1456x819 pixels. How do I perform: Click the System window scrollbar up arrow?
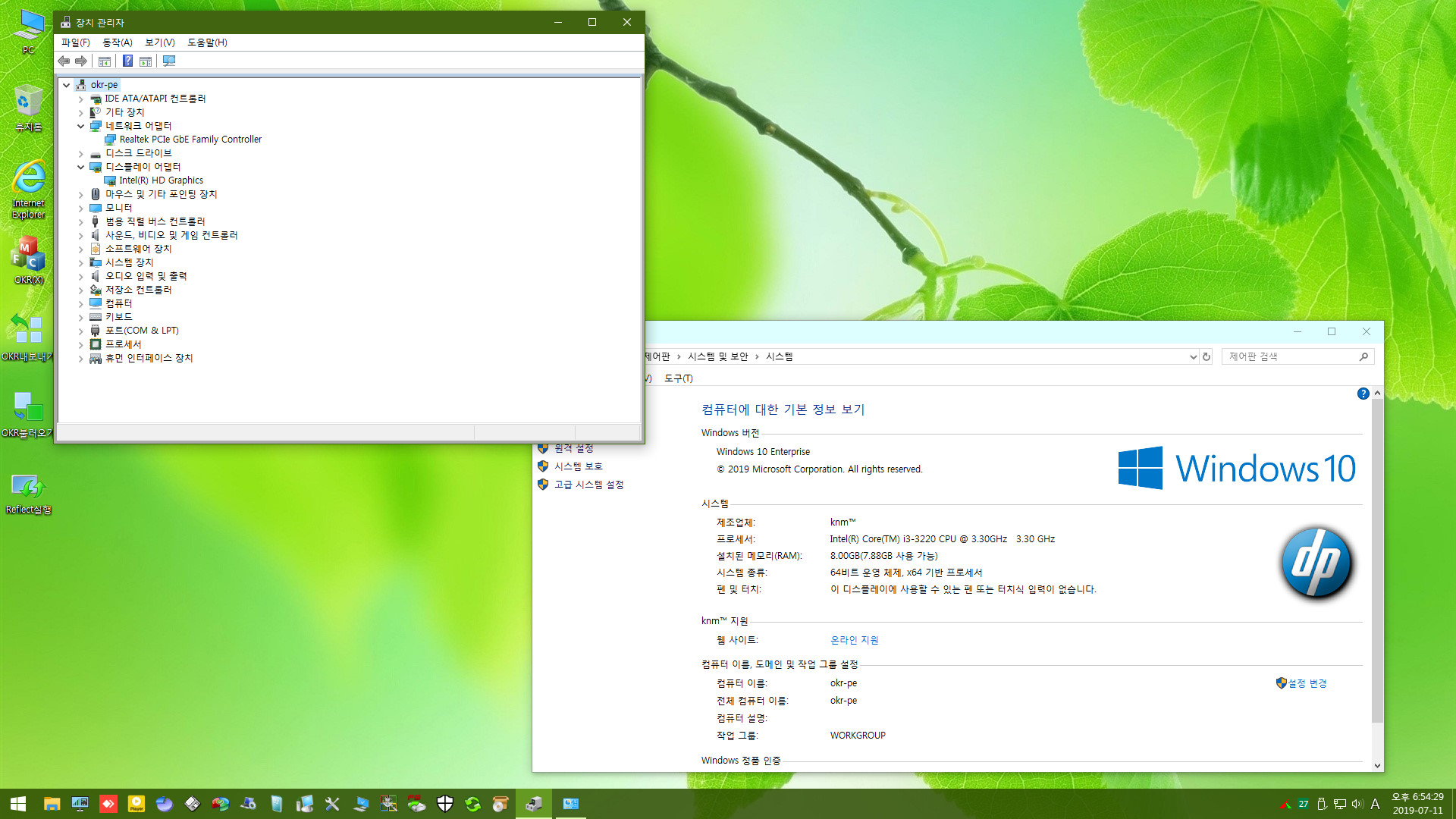click(x=1377, y=393)
